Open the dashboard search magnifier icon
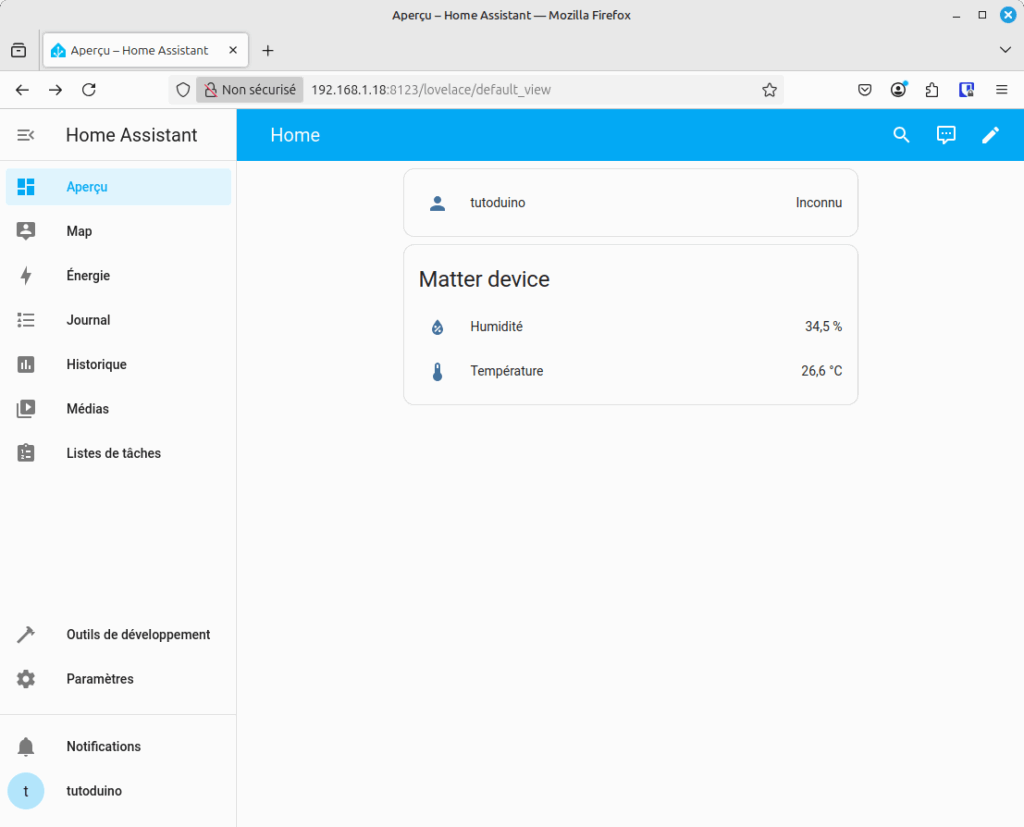 (901, 135)
